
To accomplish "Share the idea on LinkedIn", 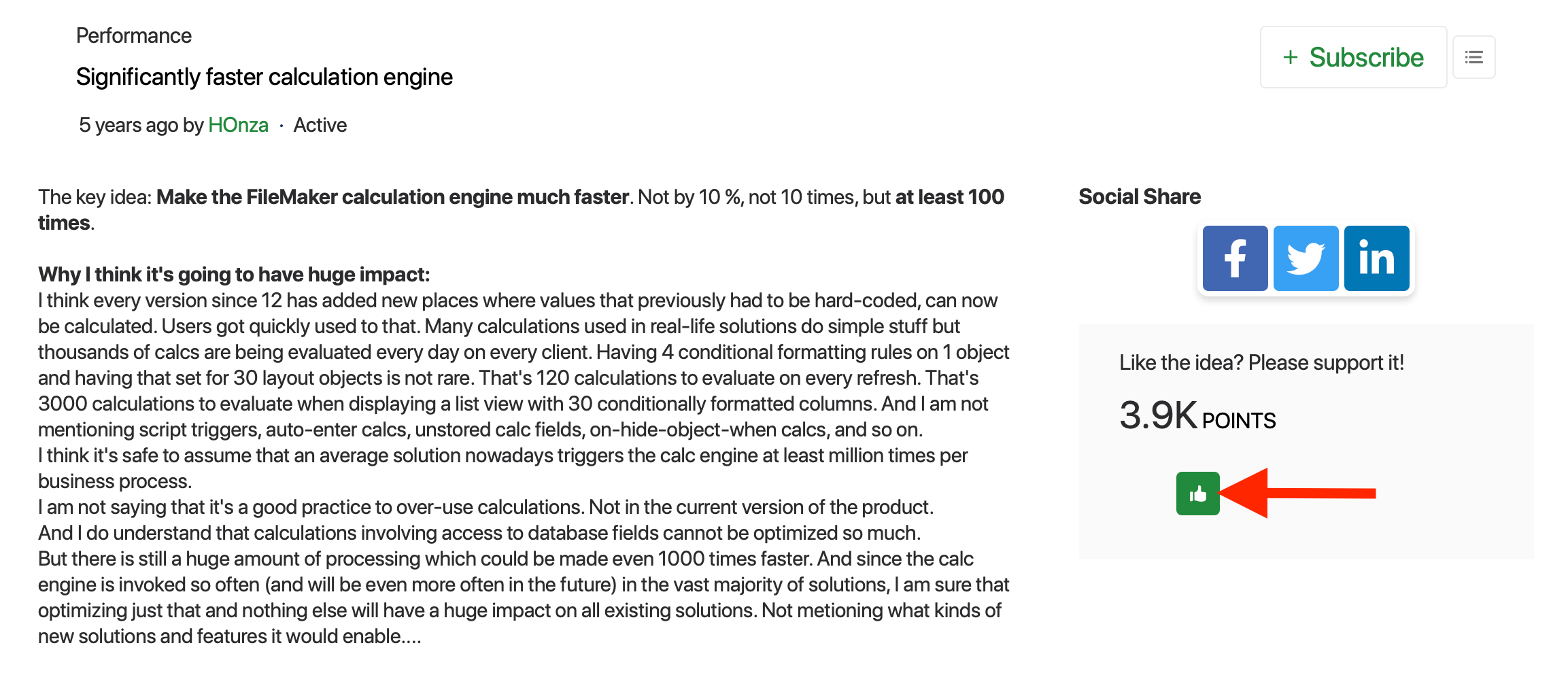I will coord(1376,258).
